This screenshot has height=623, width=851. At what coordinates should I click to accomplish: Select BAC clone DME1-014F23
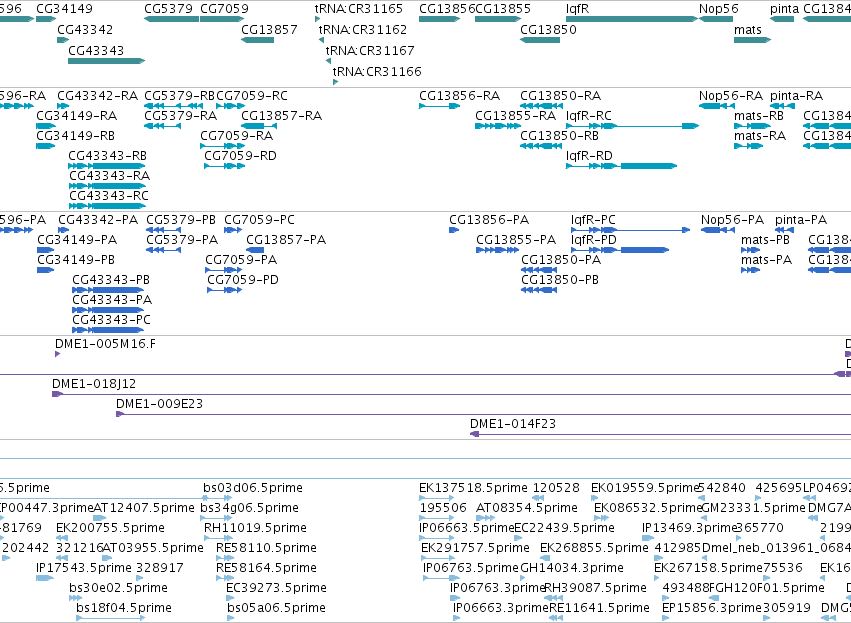[661, 435]
